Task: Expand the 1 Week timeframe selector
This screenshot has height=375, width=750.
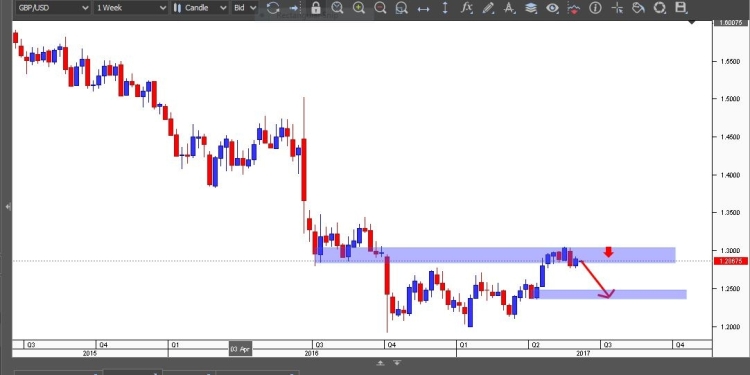Action: coord(131,8)
